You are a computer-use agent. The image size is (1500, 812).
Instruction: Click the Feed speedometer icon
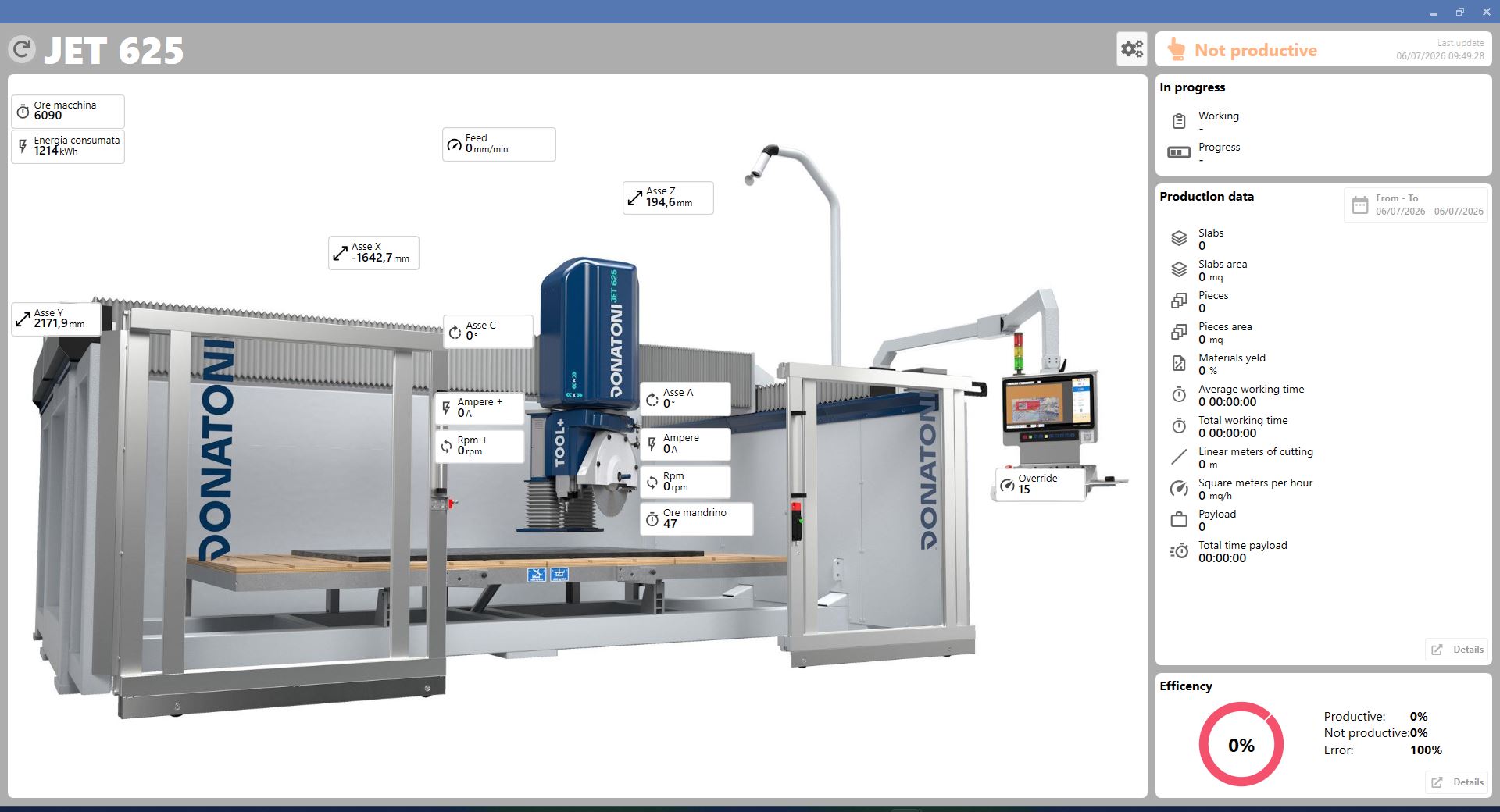click(455, 144)
